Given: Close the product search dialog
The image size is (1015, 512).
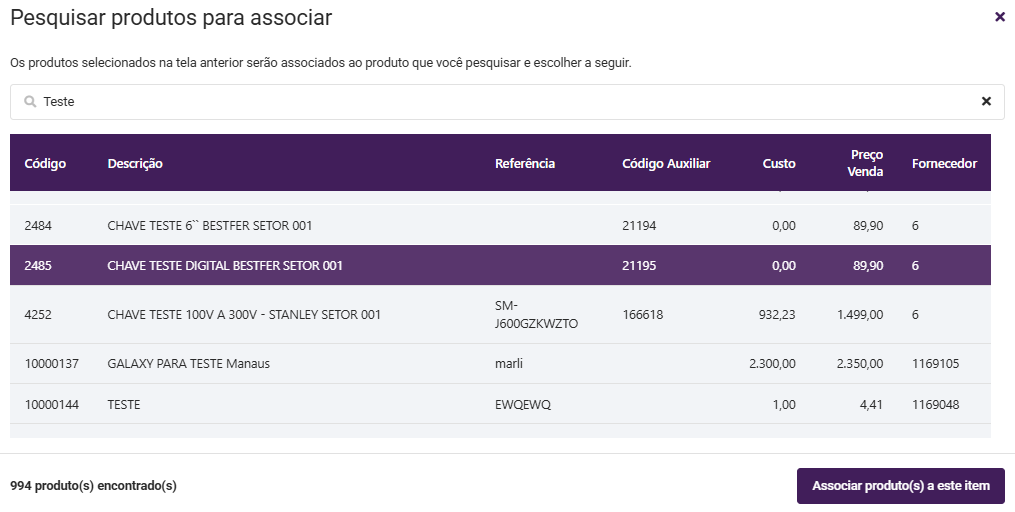Looking at the screenshot, I should coord(999,17).
